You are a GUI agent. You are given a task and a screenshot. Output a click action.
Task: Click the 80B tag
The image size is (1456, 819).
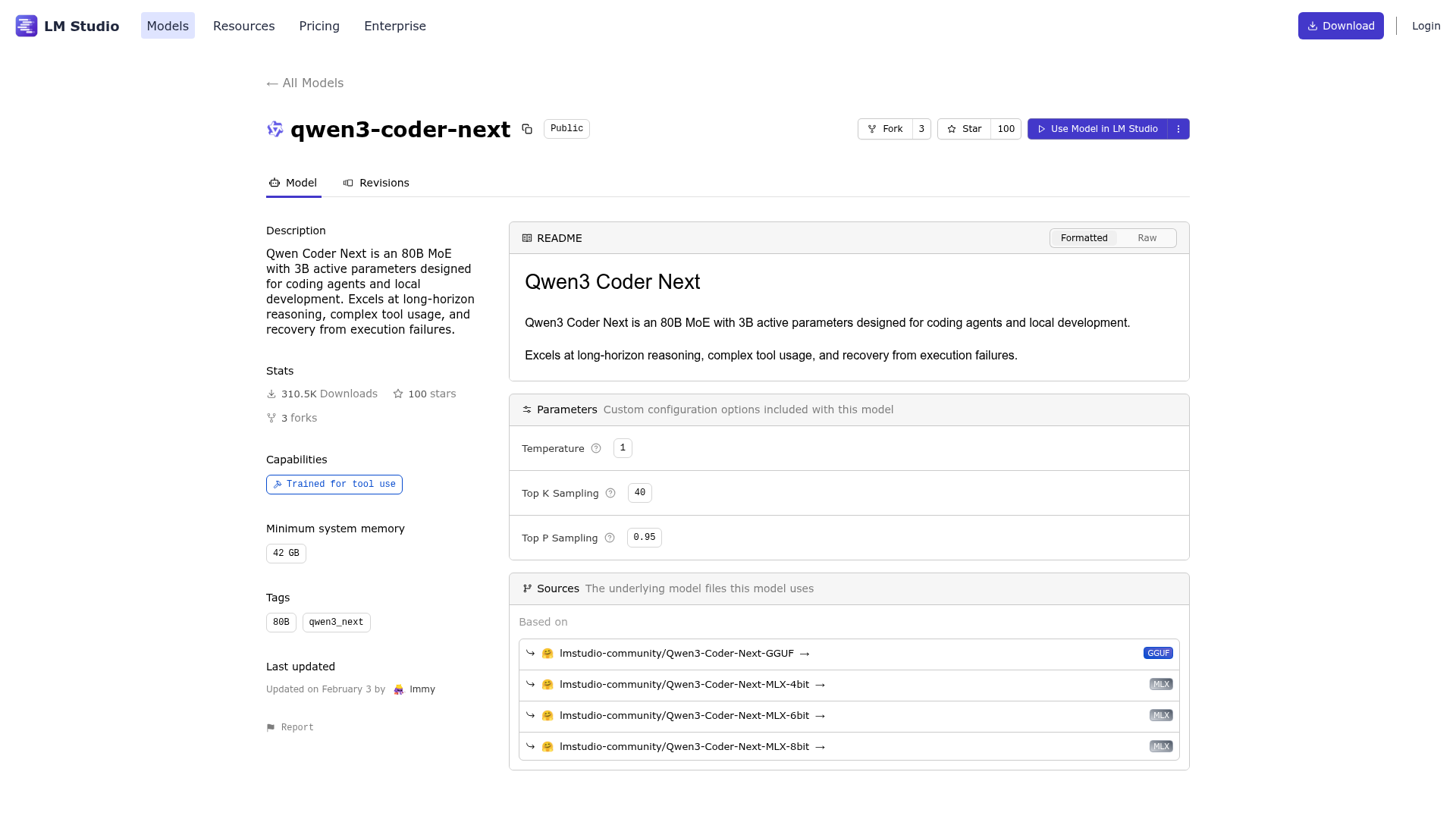[x=281, y=623]
